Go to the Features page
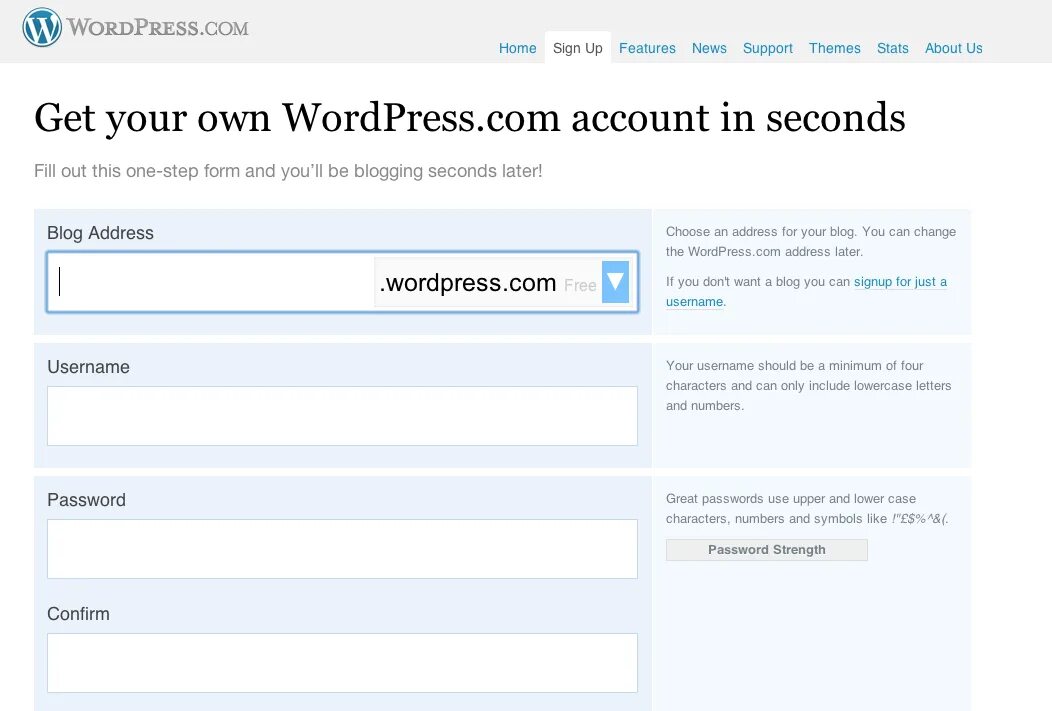 pyautogui.click(x=647, y=48)
